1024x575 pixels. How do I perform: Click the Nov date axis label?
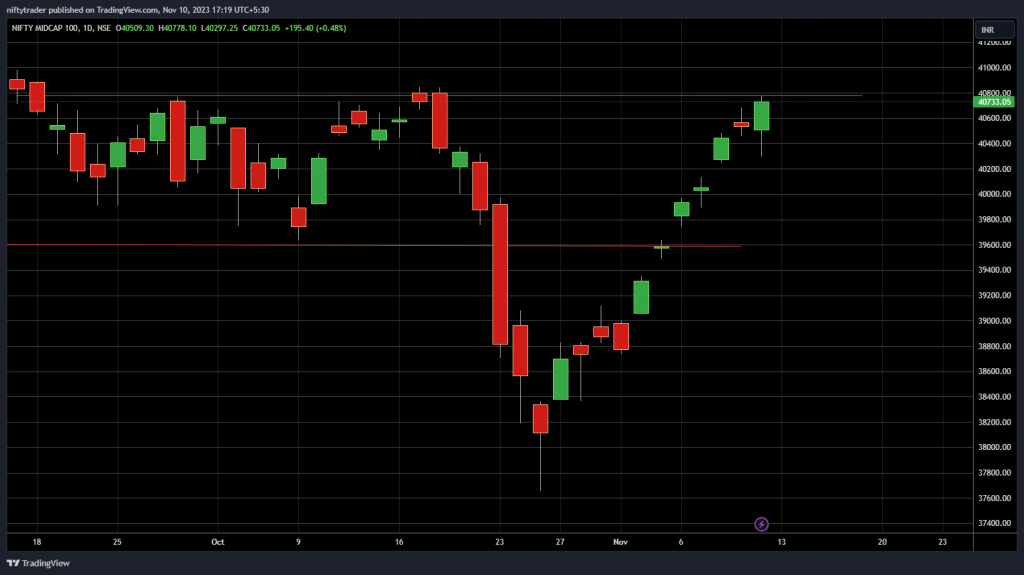(620, 542)
